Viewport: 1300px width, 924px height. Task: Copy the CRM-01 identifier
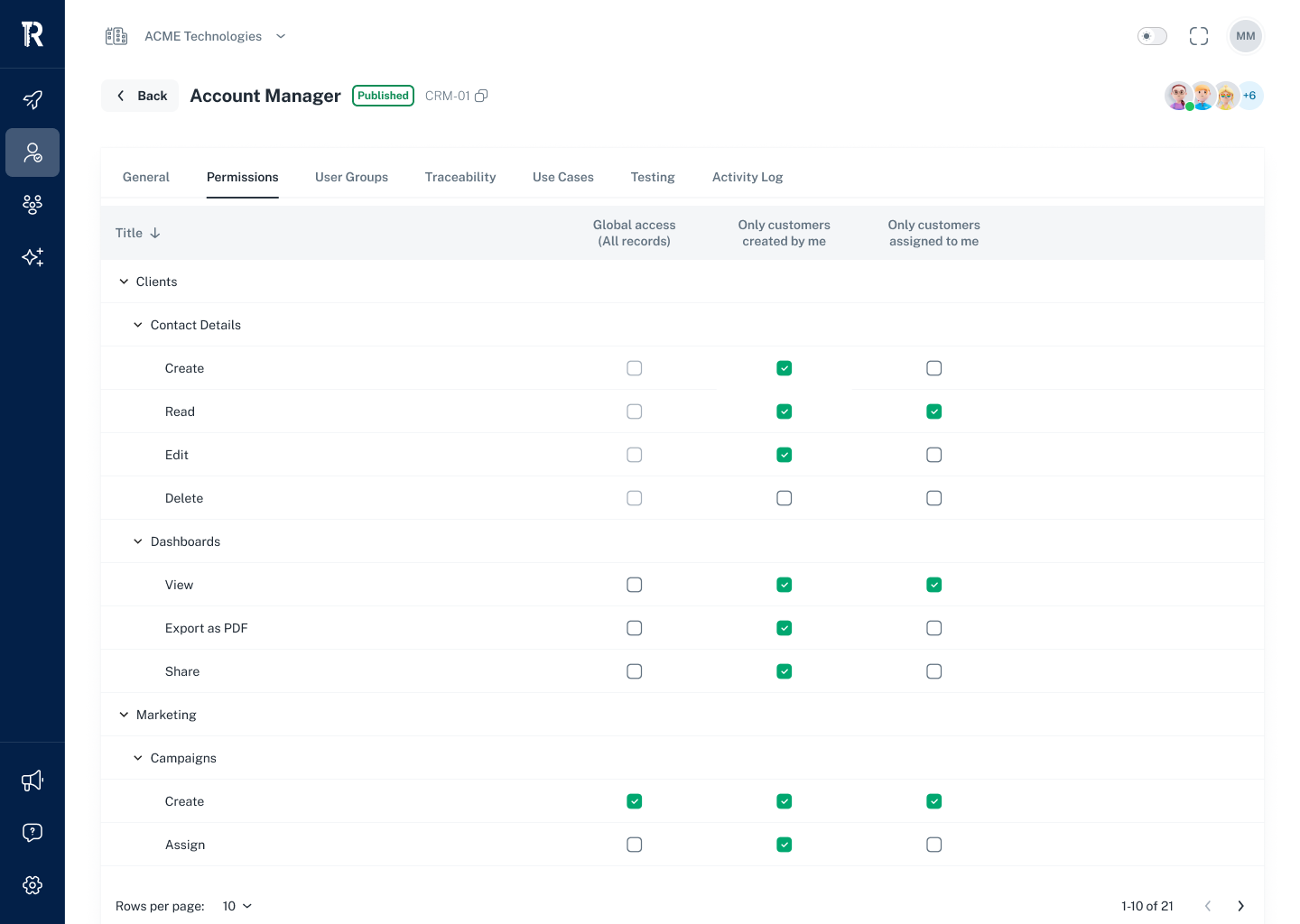[481, 96]
